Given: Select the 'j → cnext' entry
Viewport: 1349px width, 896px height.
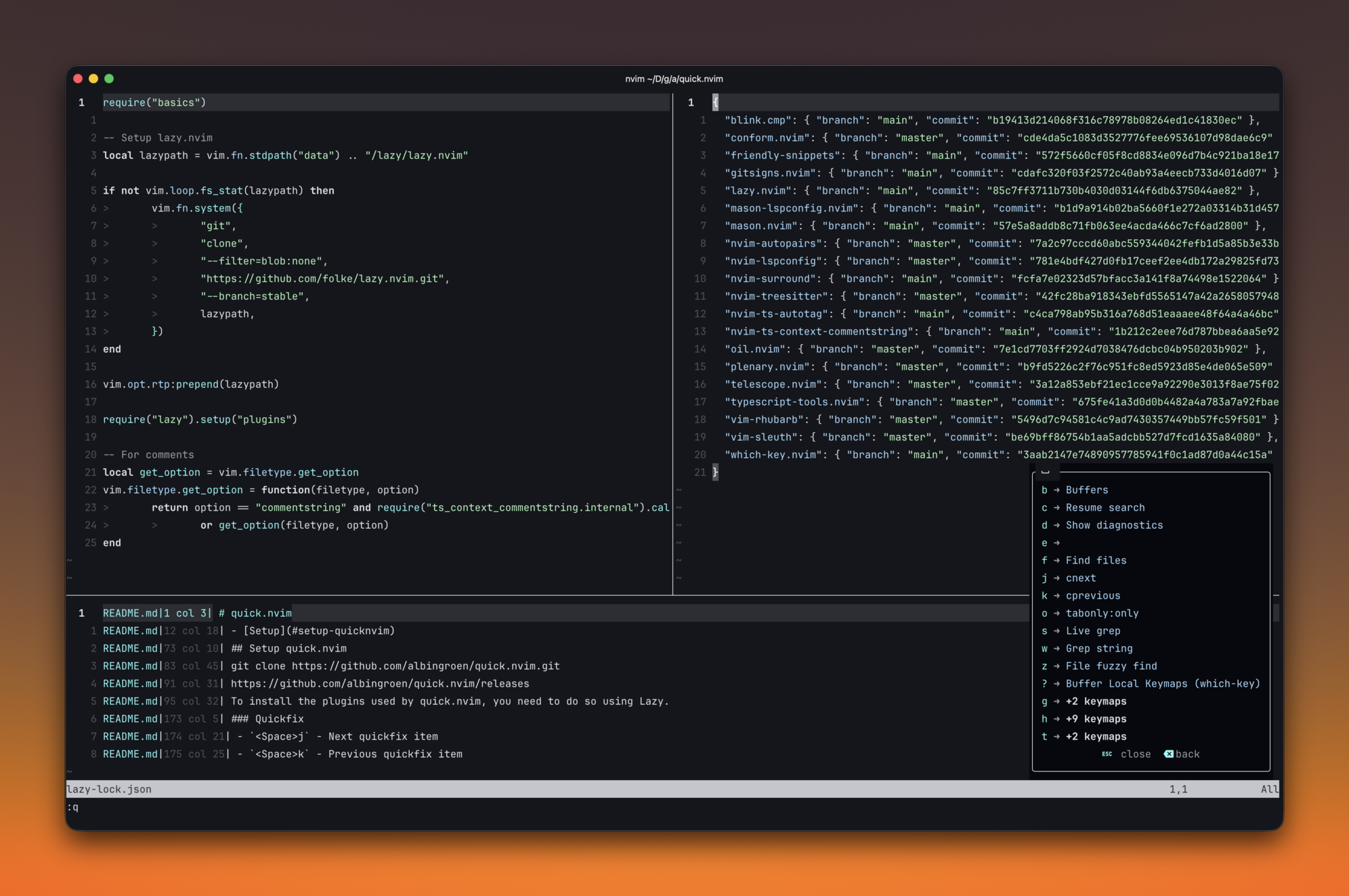Looking at the screenshot, I should (x=1069, y=578).
